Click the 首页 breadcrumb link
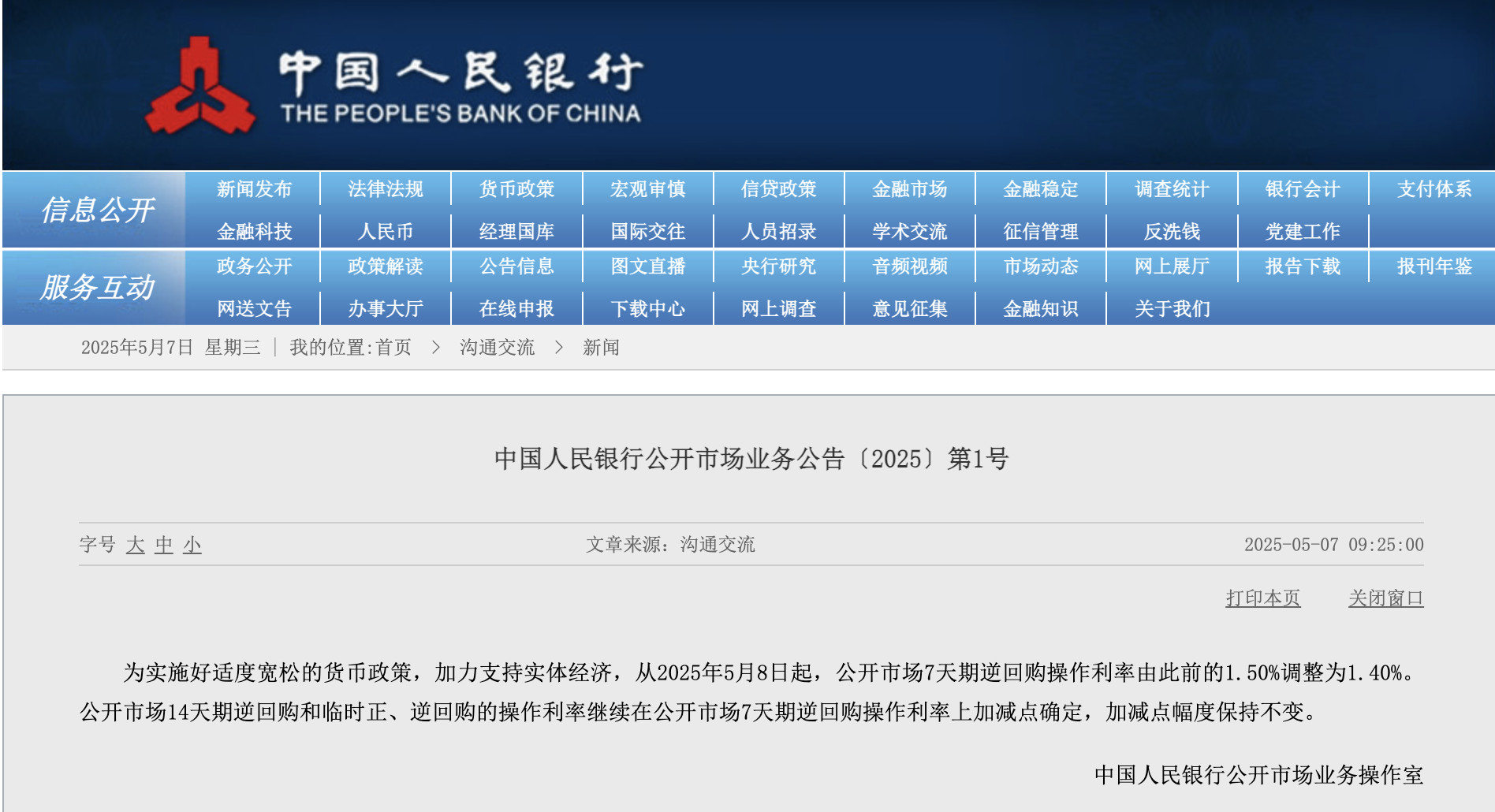This screenshot has height=812, width=1495. [393, 348]
